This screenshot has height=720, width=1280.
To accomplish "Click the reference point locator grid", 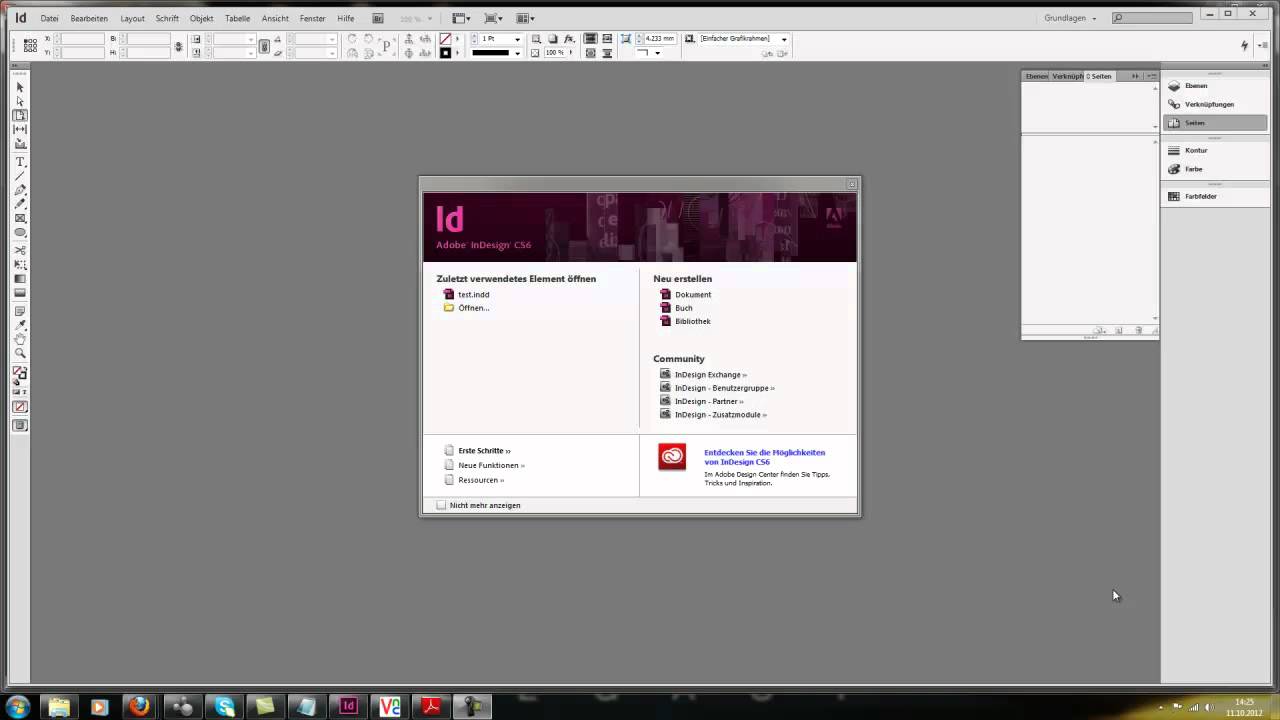I will point(30,45).
